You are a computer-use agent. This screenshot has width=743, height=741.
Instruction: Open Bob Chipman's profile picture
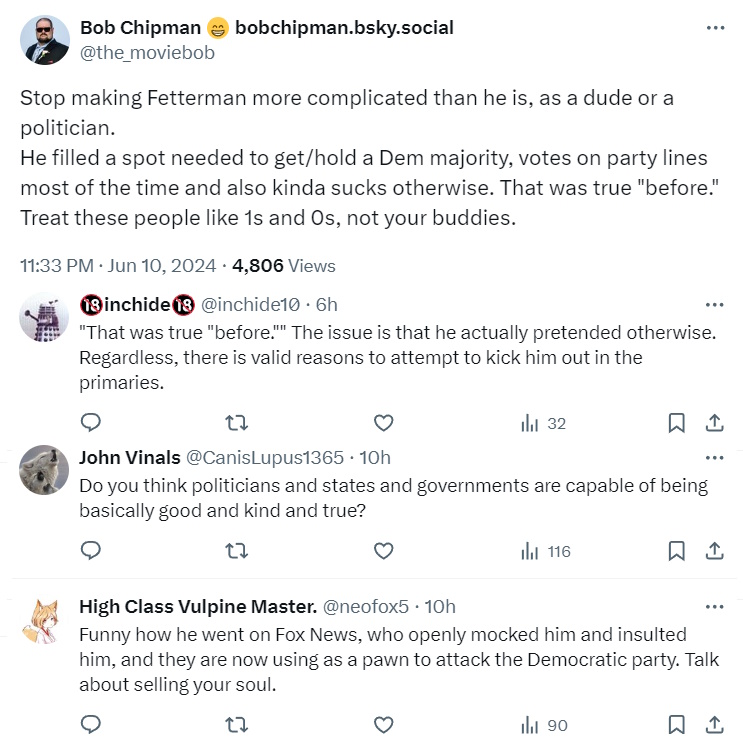tap(45, 41)
